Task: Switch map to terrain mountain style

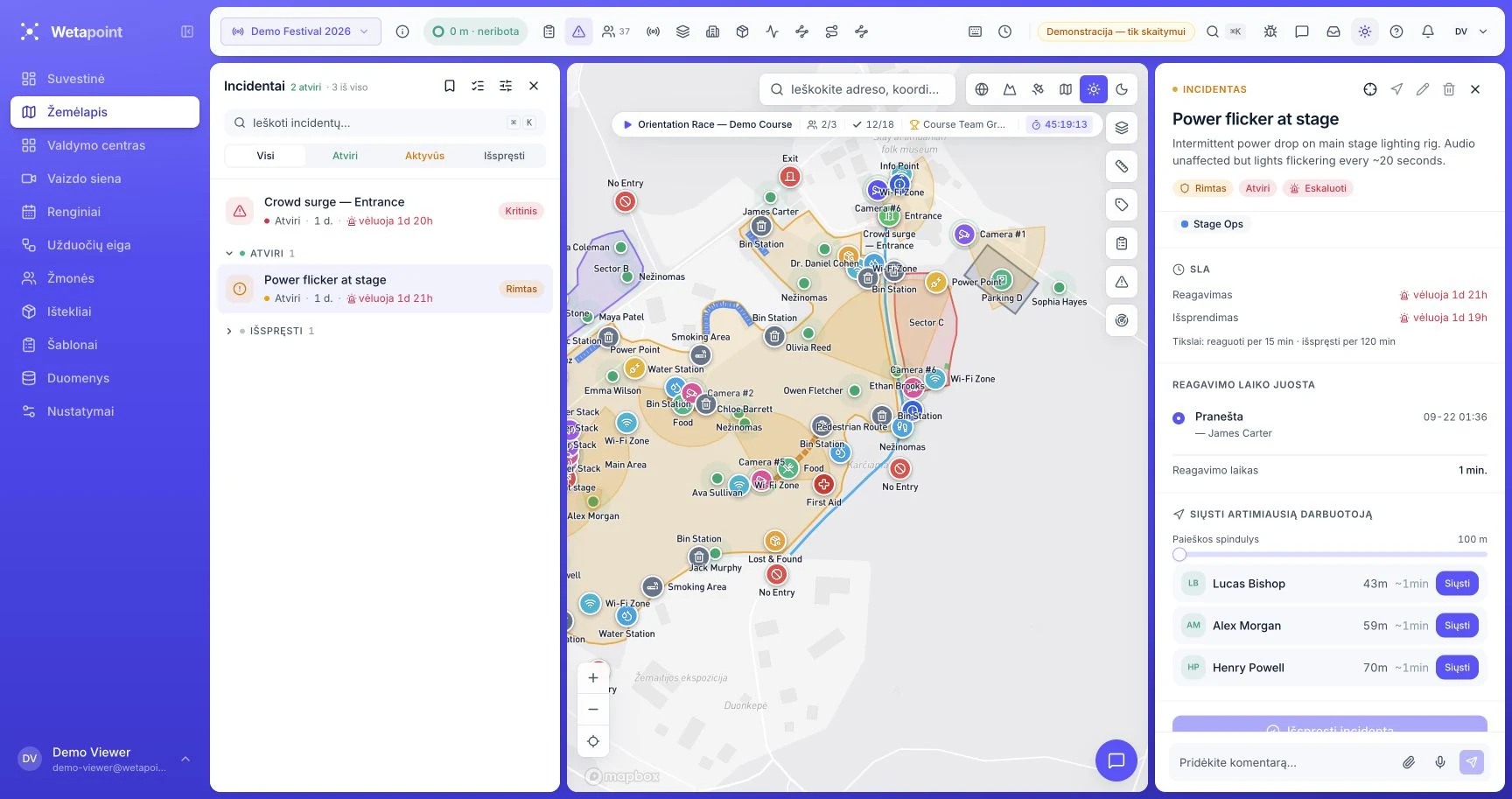Action: coord(1010,89)
